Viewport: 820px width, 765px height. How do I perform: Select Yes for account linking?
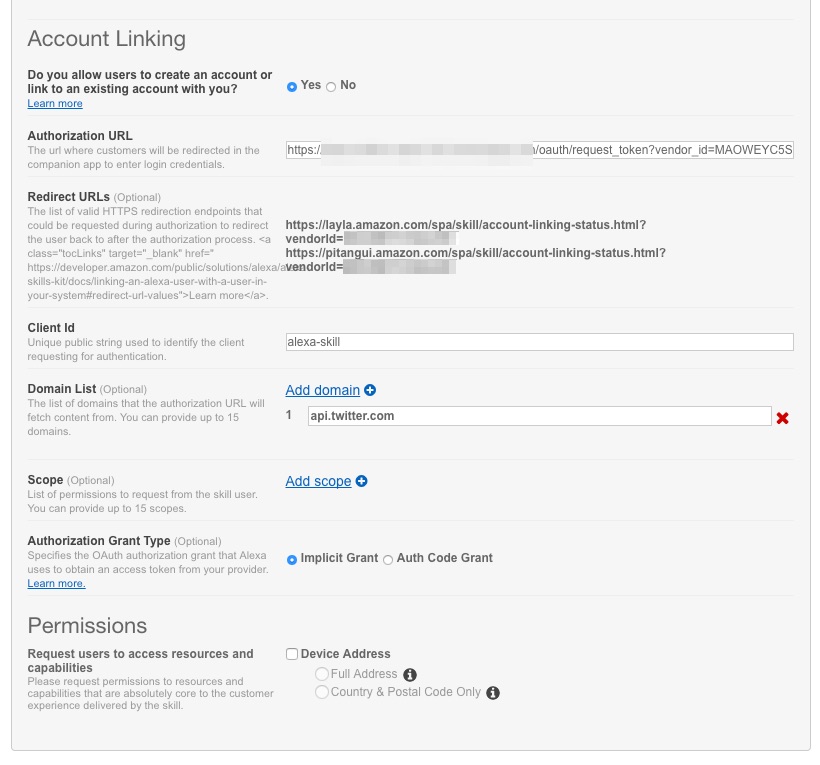pos(292,86)
